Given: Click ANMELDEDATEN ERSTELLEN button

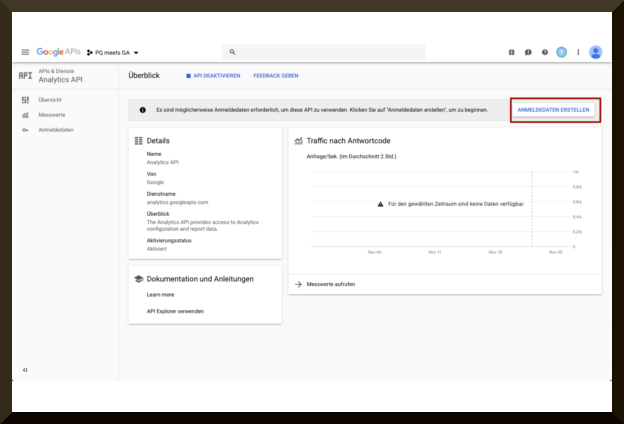Looking at the screenshot, I should 553,110.
